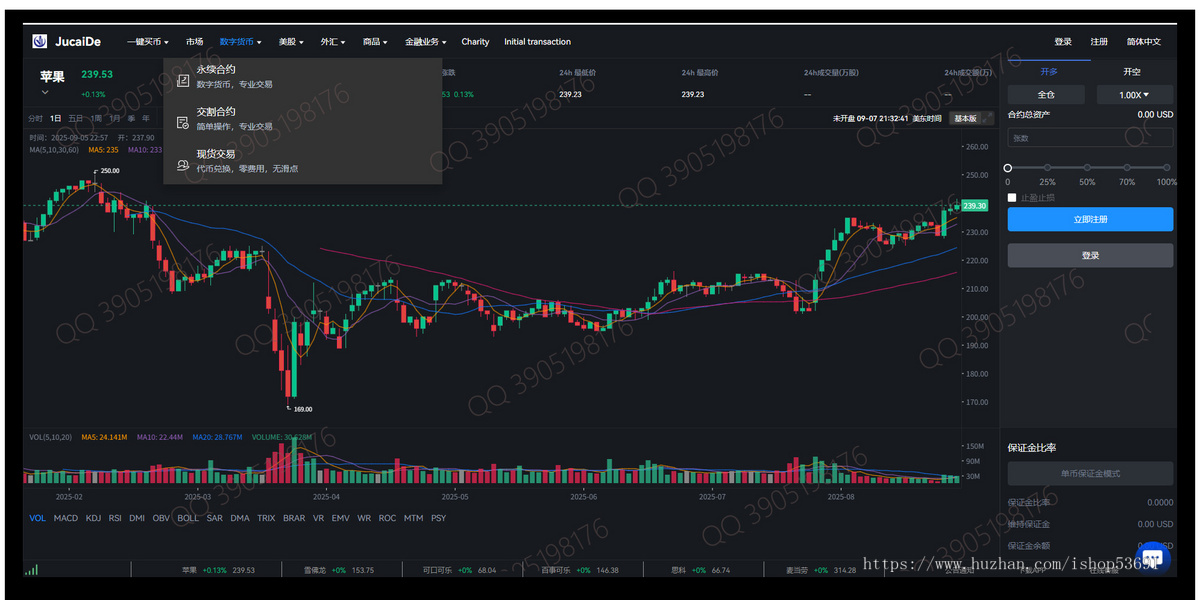Set position slider to 25% mark

pyautogui.click(x=1047, y=168)
